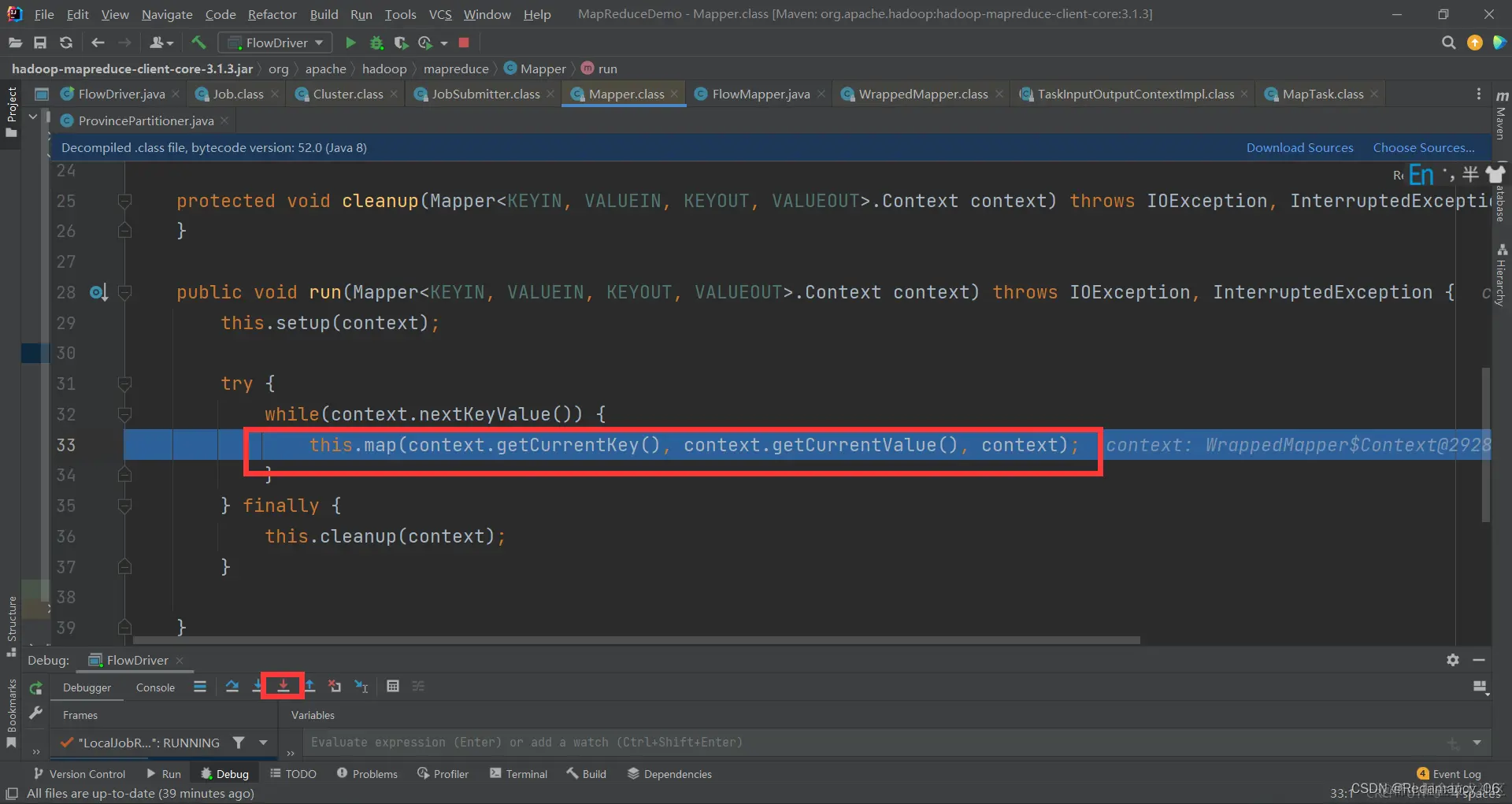Click the orange IDE update icon

click(x=1475, y=43)
